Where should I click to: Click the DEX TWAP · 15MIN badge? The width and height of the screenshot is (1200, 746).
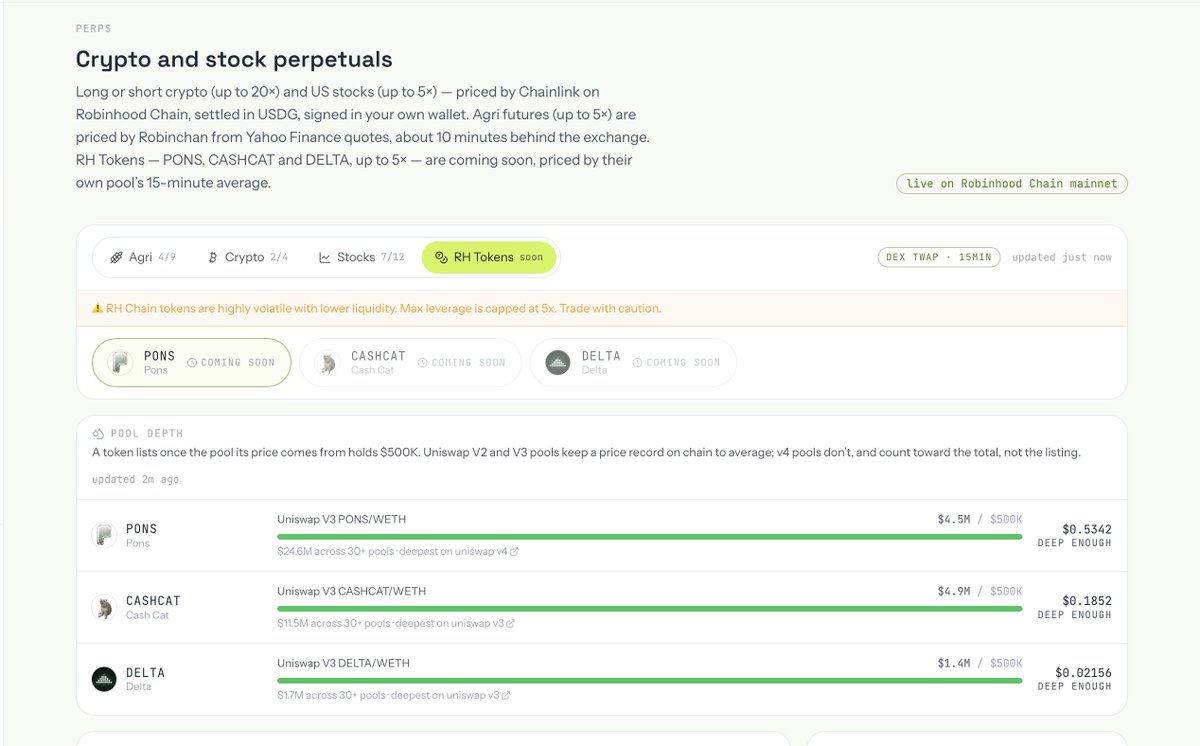pyautogui.click(x=939, y=257)
